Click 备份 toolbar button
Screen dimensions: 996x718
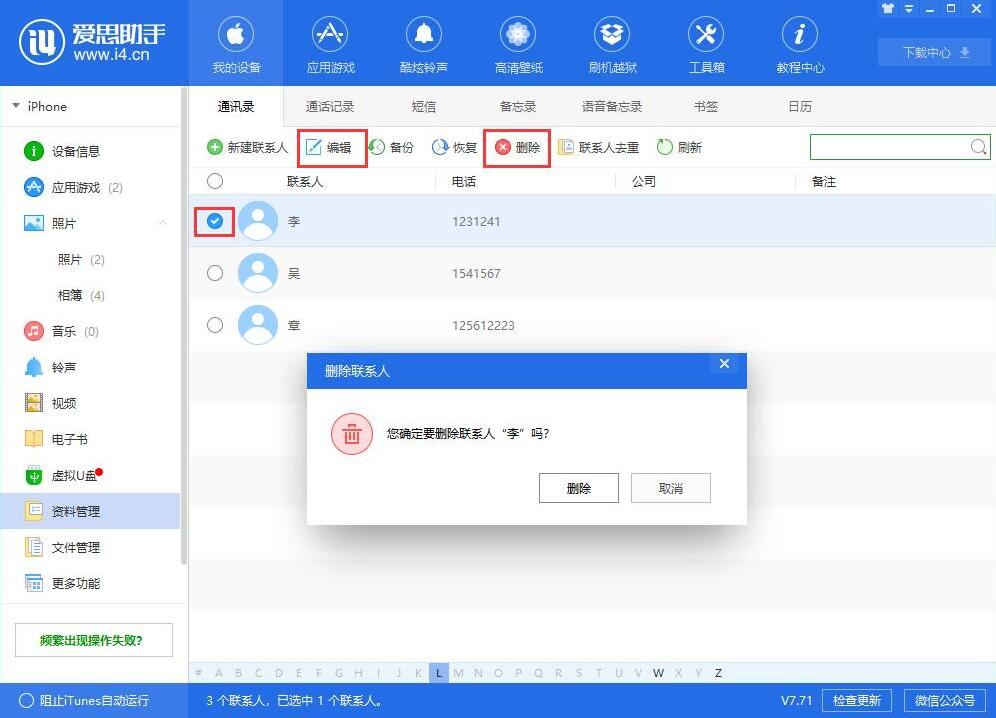point(391,147)
